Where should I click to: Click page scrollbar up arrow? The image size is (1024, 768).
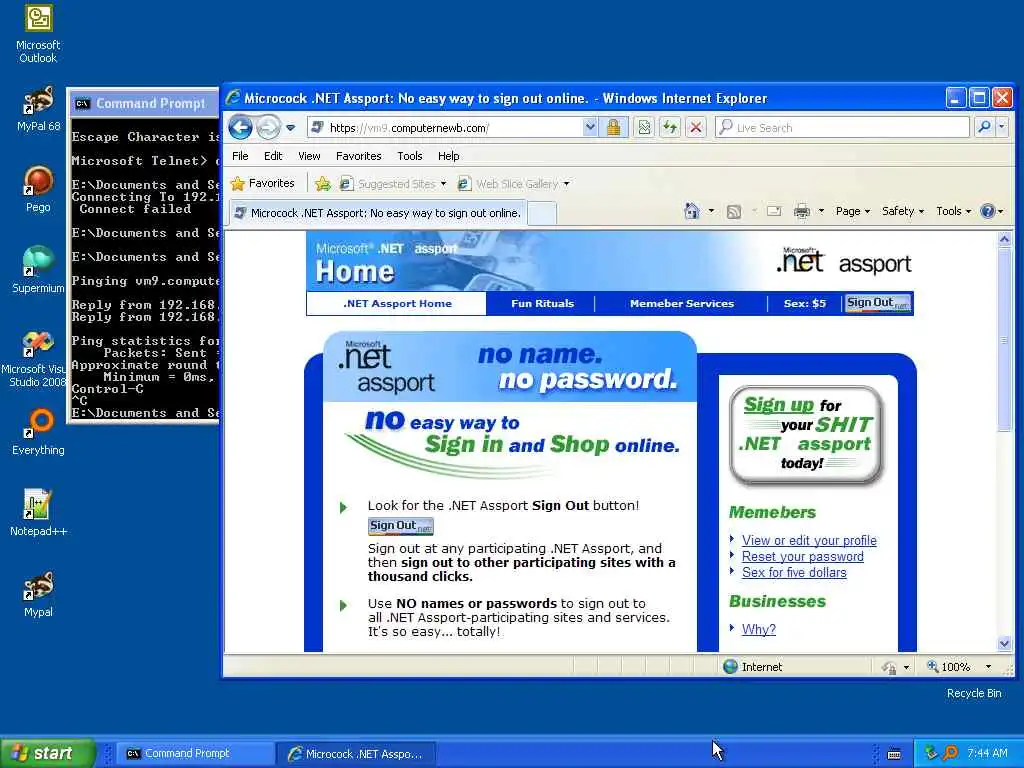pos(1004,240)
